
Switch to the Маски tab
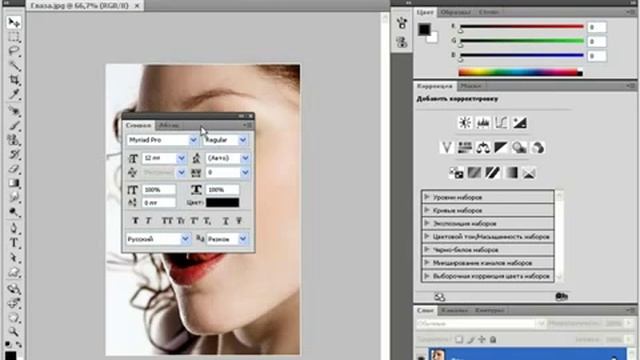(471, 86)
